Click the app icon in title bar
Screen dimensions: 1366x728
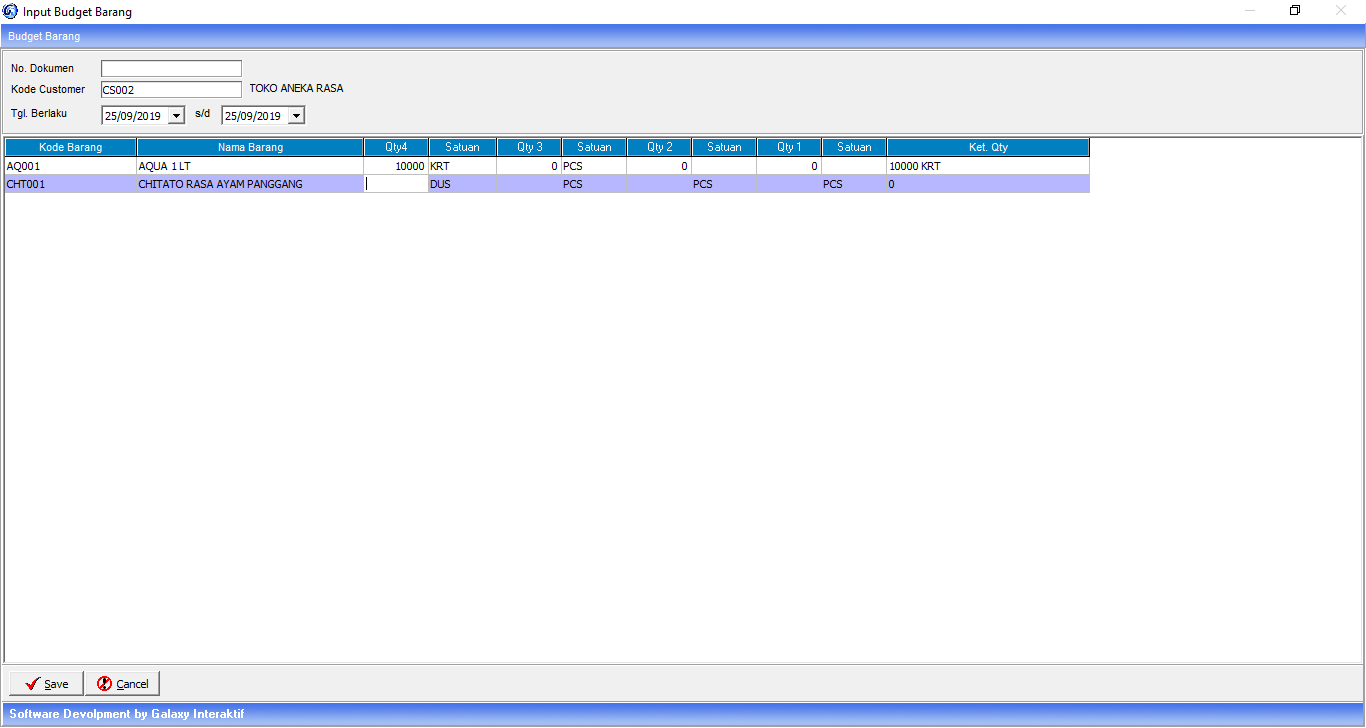tap(11, 11)
